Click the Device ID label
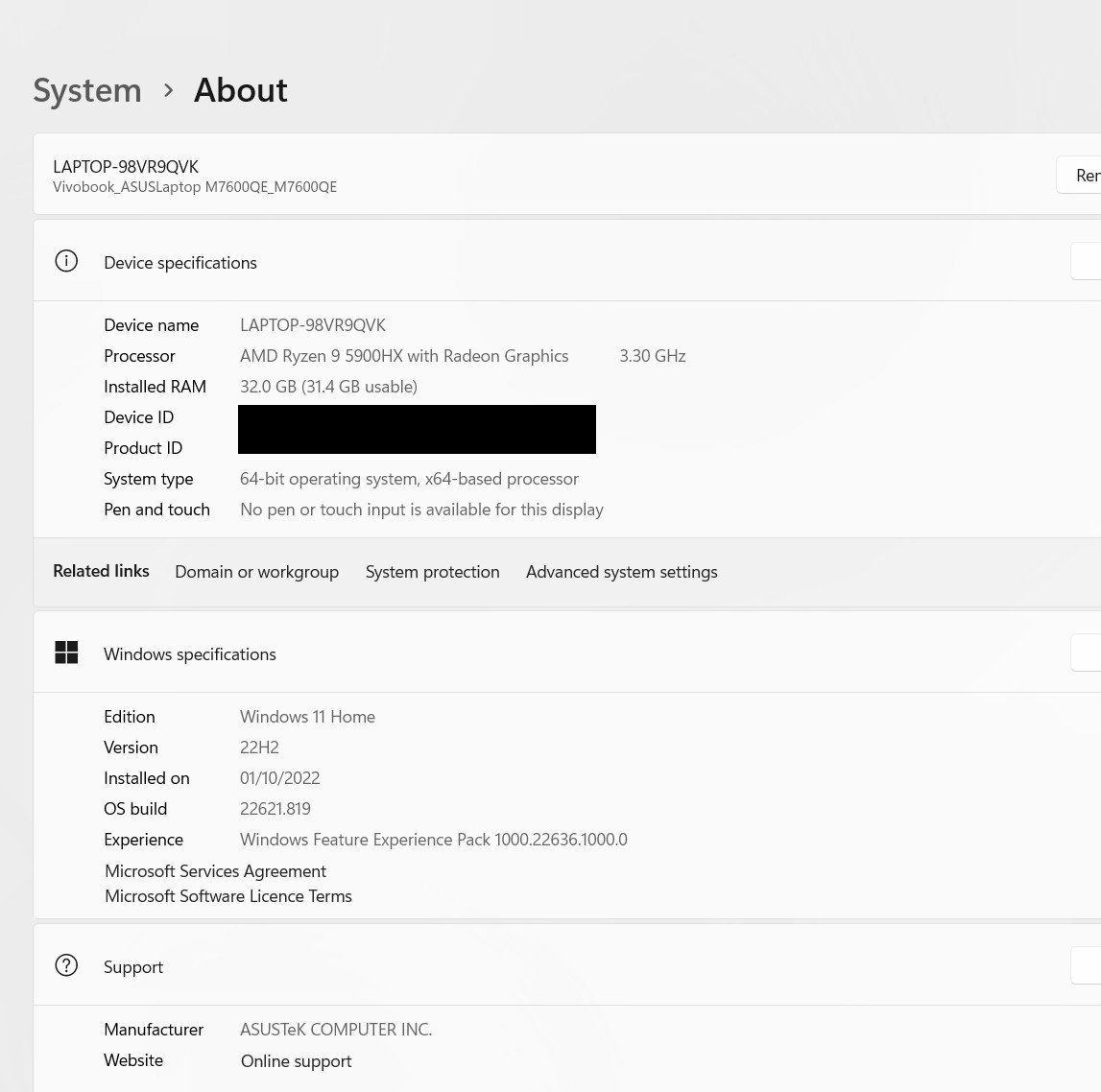 (x=138, y=417)
